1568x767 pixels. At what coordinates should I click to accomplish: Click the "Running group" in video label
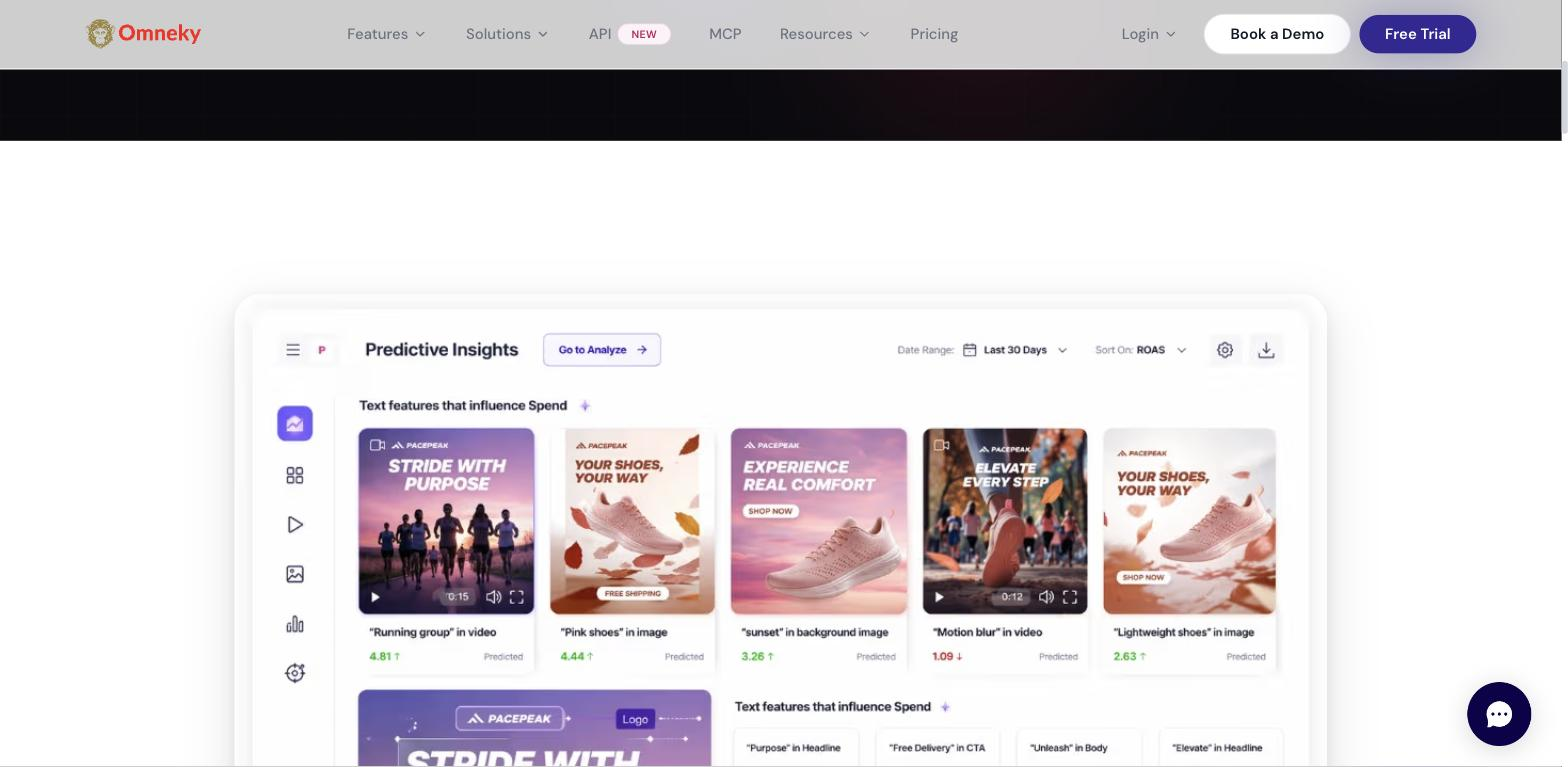click(432, 632)
